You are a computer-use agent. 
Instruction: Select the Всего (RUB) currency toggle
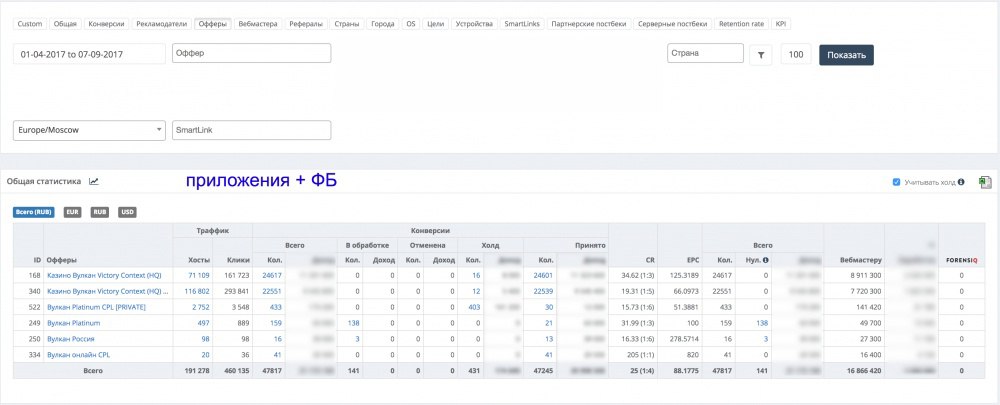pyautogui.click(x=33, y=212)
